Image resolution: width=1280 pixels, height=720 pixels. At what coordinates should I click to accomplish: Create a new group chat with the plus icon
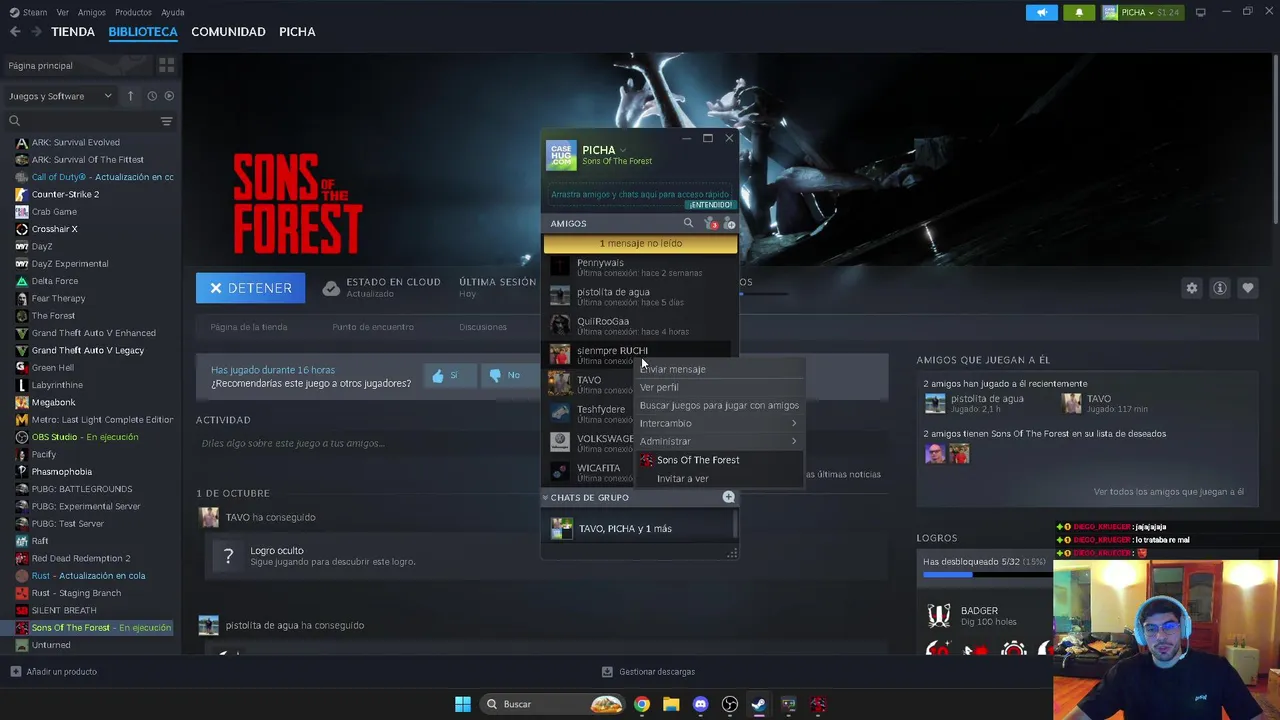point(729,497)
